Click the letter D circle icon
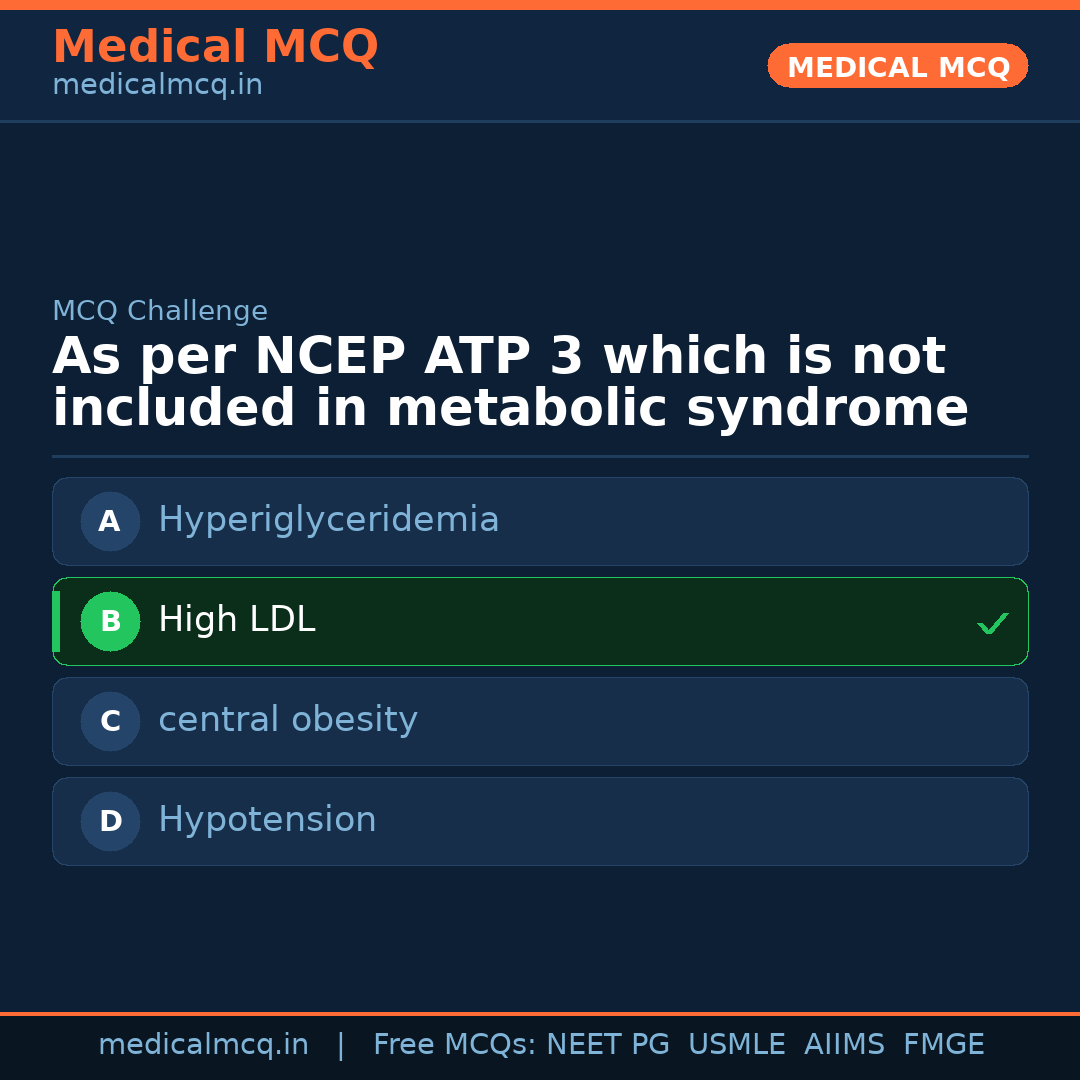Viewport: 1080px width, 1080px height. (110, 821)
